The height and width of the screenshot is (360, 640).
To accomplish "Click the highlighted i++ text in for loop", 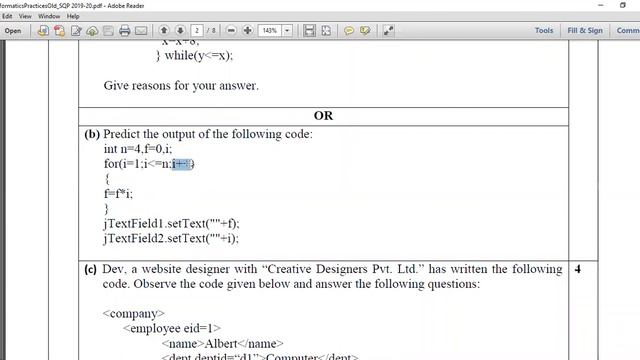I will tap(182, 164).
